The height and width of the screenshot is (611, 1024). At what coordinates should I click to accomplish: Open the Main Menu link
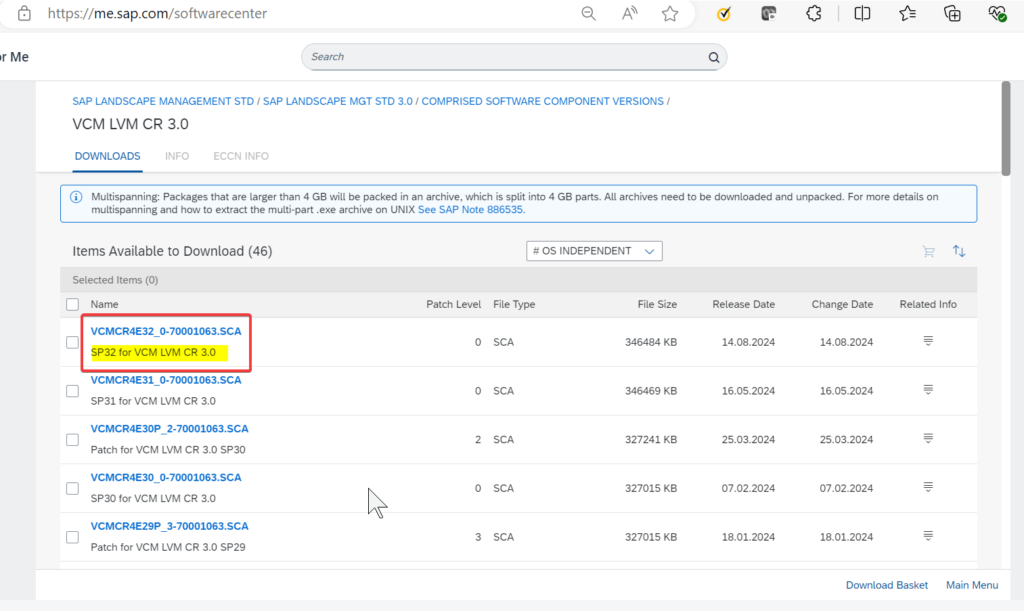(972, 585)
